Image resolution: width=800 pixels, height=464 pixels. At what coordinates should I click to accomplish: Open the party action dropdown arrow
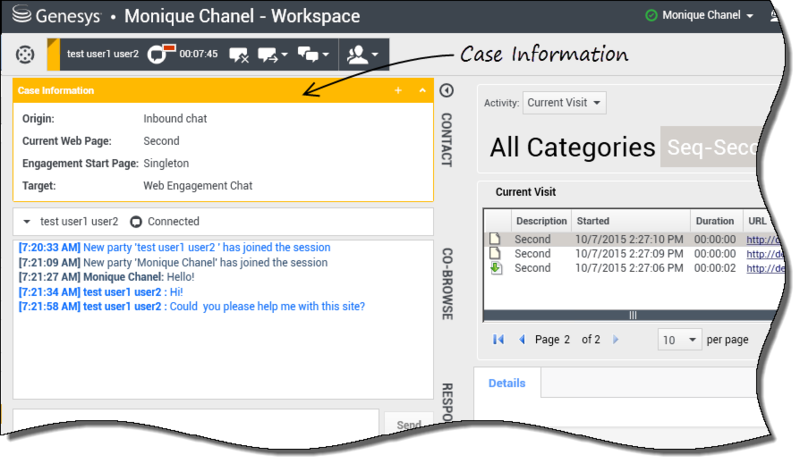click(374, 54)
